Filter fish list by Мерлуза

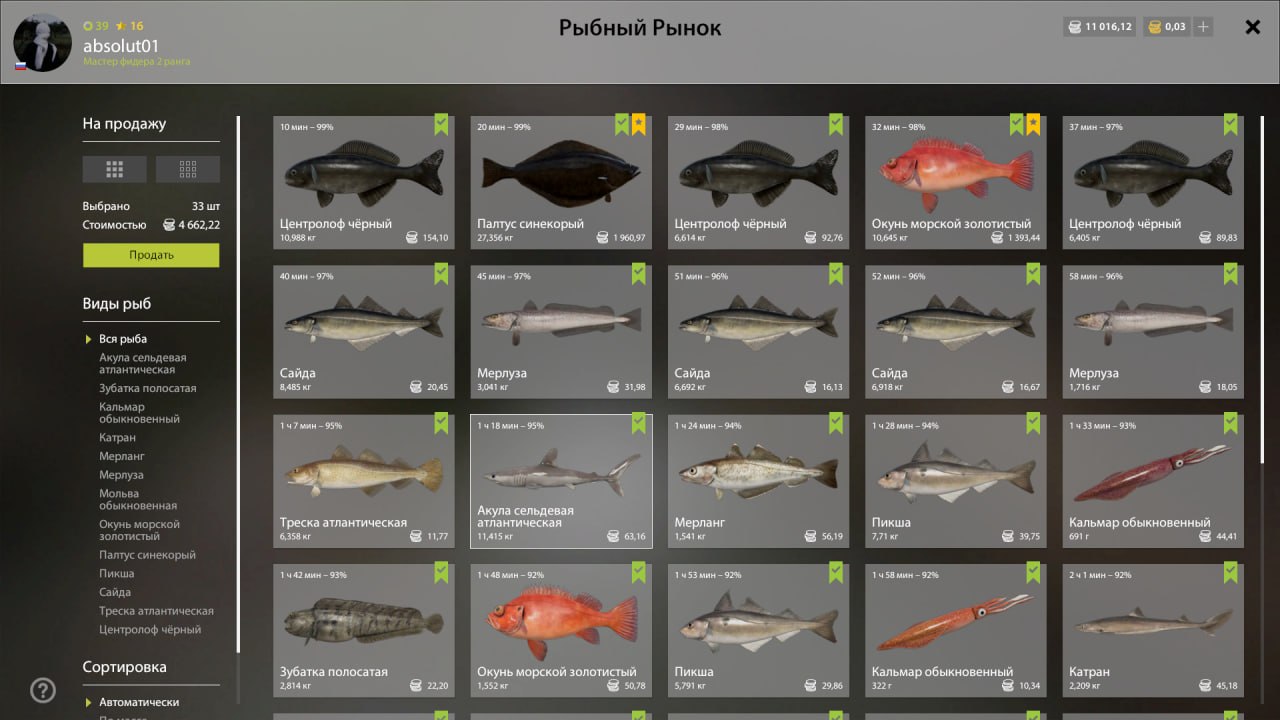[x=121, y=475]
